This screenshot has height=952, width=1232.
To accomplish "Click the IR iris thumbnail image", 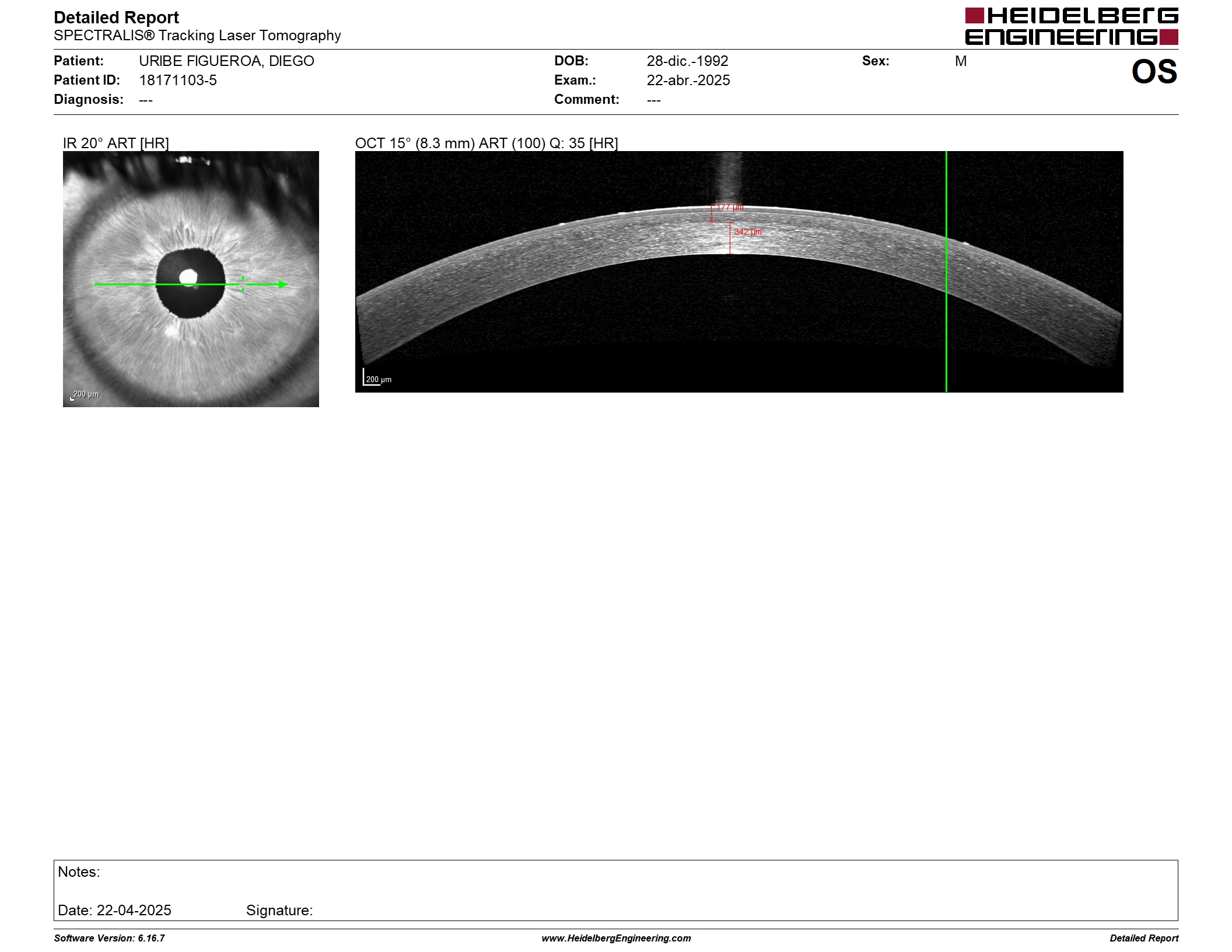I will [x=191, y=279].
